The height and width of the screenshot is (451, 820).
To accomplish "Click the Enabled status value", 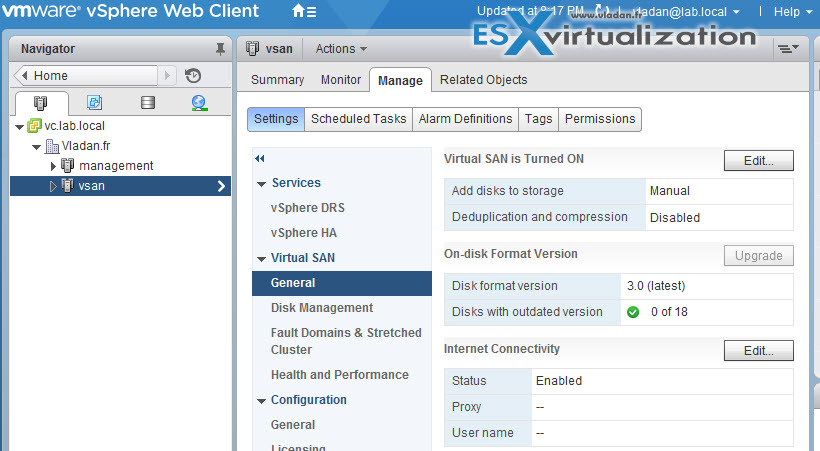I will click(x=559, y=381).
